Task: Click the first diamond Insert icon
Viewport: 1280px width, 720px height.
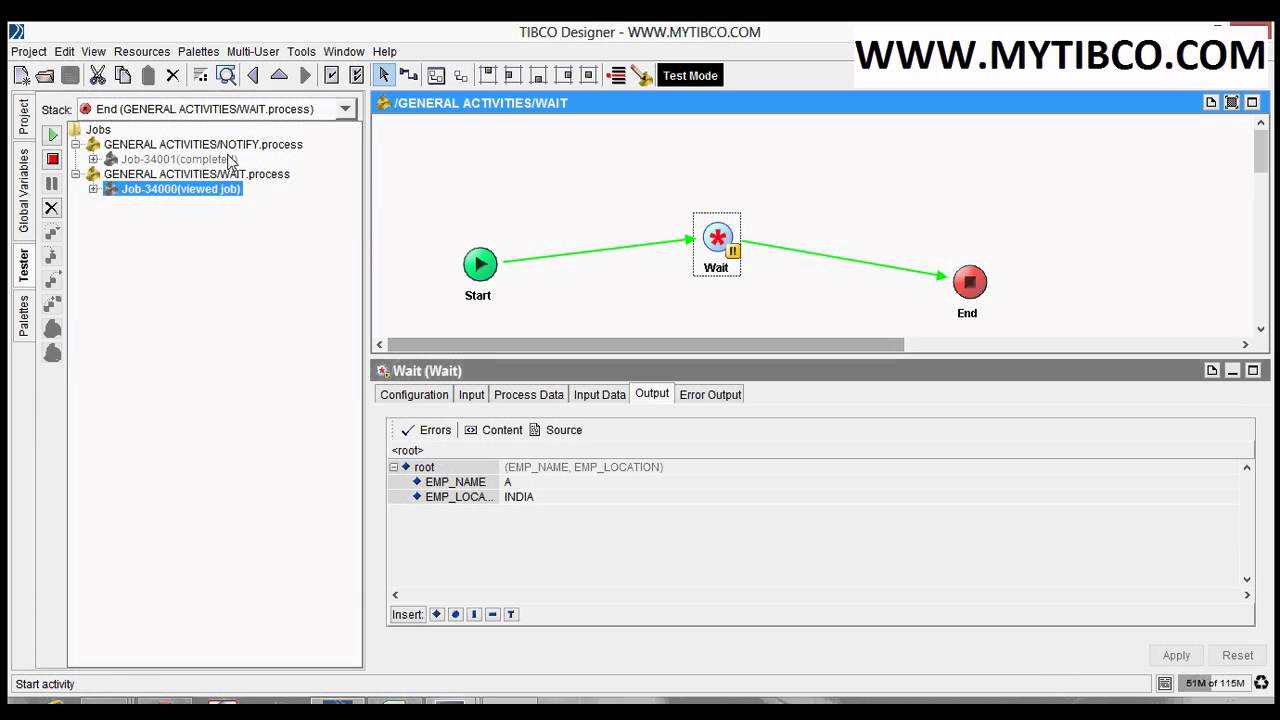Action: pos(436,614)
